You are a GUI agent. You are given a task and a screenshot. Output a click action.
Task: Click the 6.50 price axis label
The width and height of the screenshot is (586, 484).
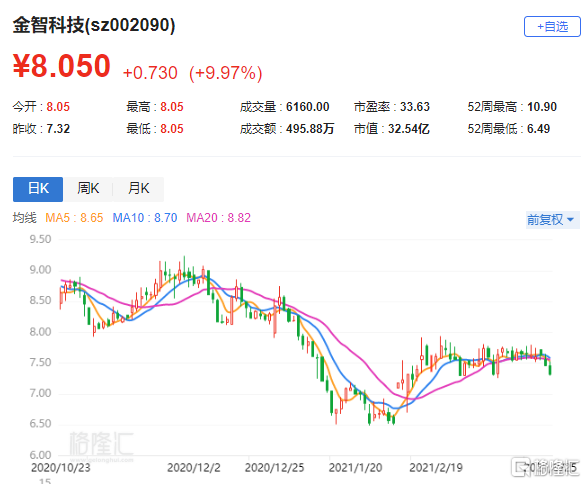coord(40,424)
